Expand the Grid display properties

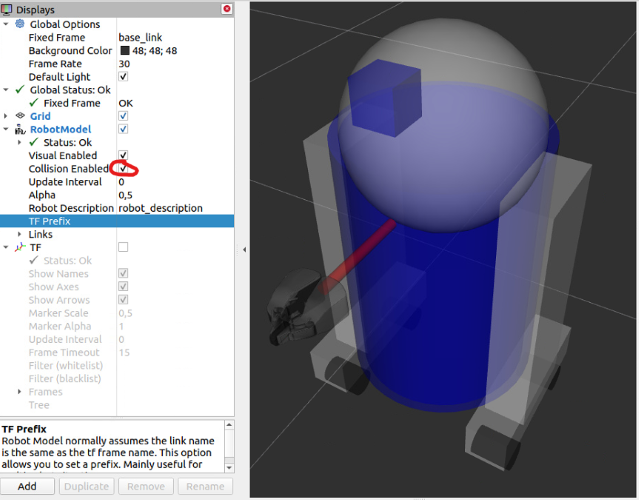(x=7, y=116)
